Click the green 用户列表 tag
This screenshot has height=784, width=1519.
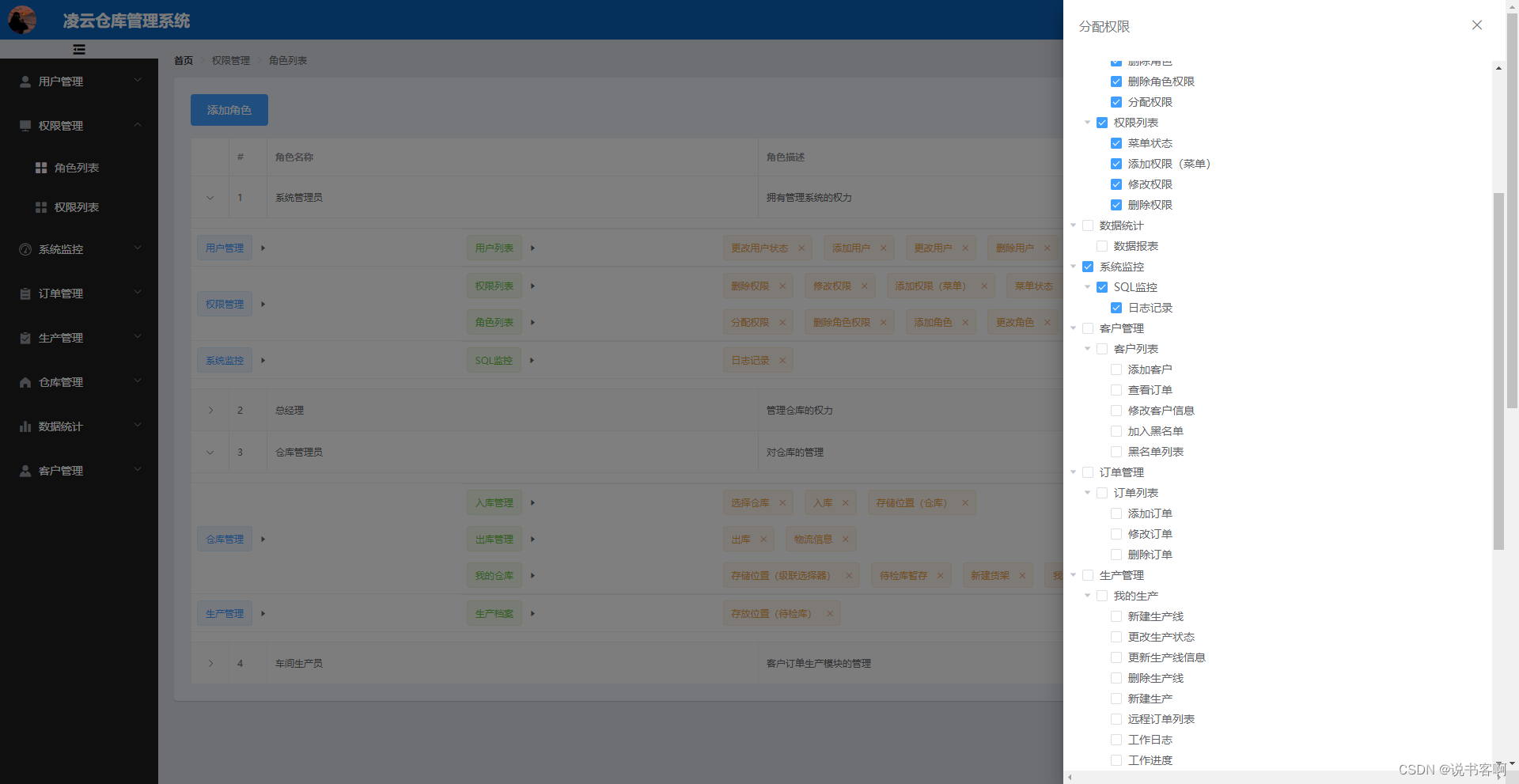[494, 248]
